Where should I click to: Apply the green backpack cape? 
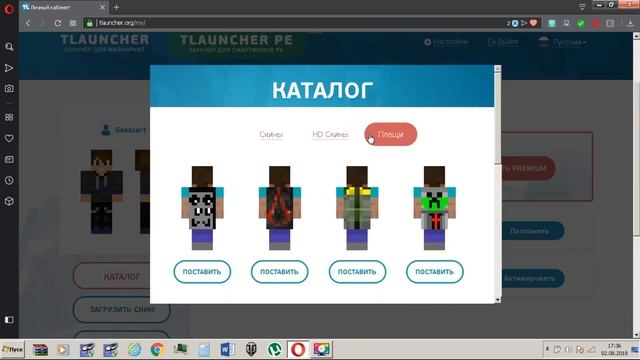coord(357,272)
